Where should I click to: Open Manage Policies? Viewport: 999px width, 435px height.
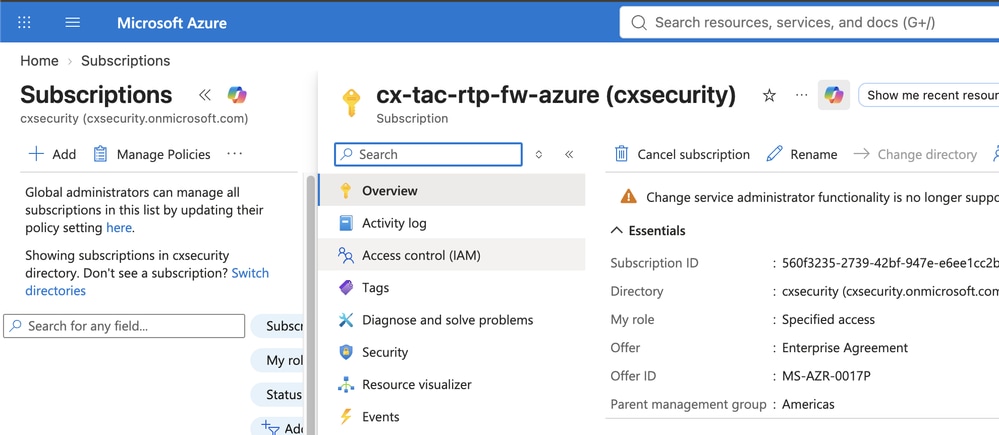(x=152, y=154)
